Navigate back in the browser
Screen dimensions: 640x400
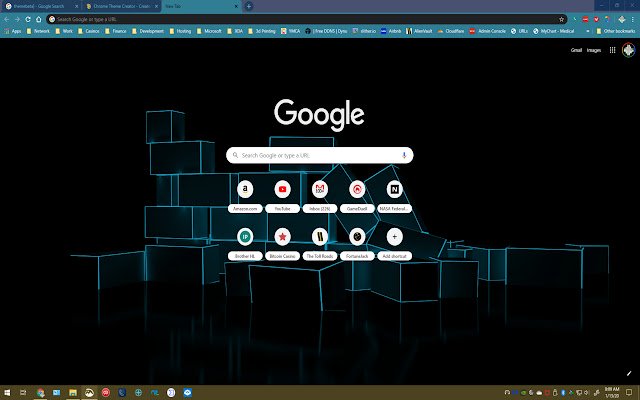[7, 19]
